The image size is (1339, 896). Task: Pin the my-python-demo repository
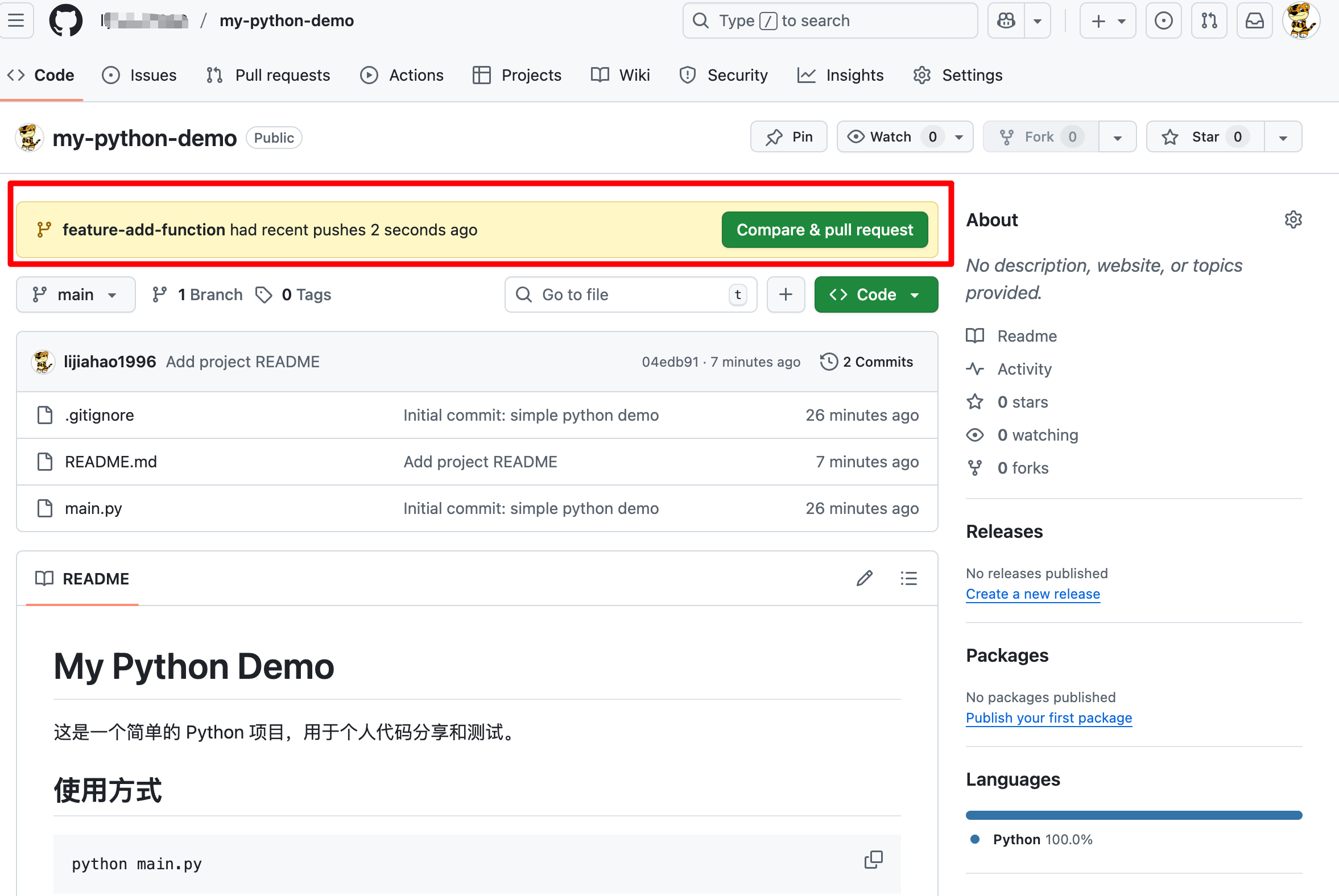(x=788, y=137)
